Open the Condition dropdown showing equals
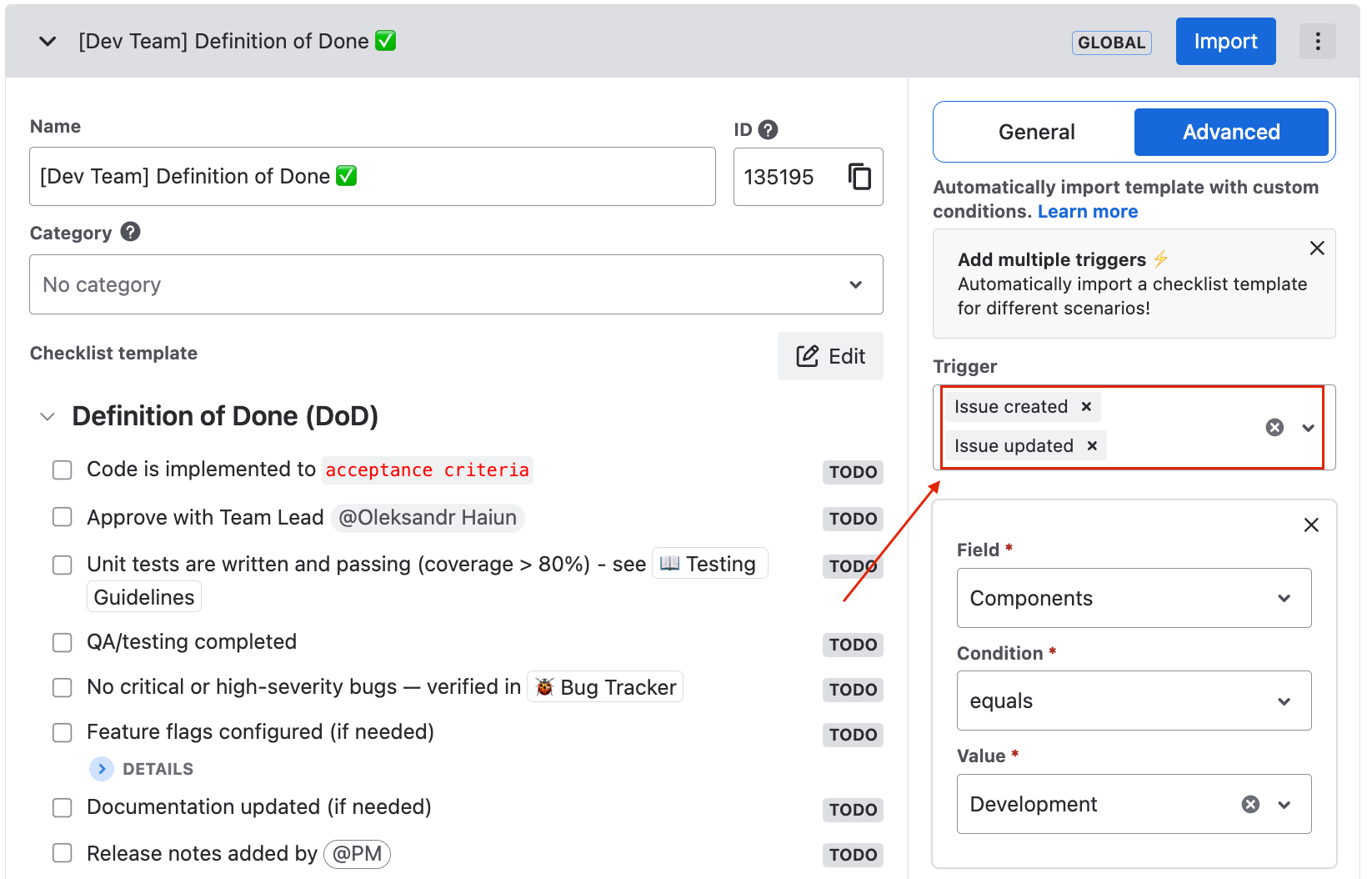This screenshot has width=1372, height=879. 1134,701
